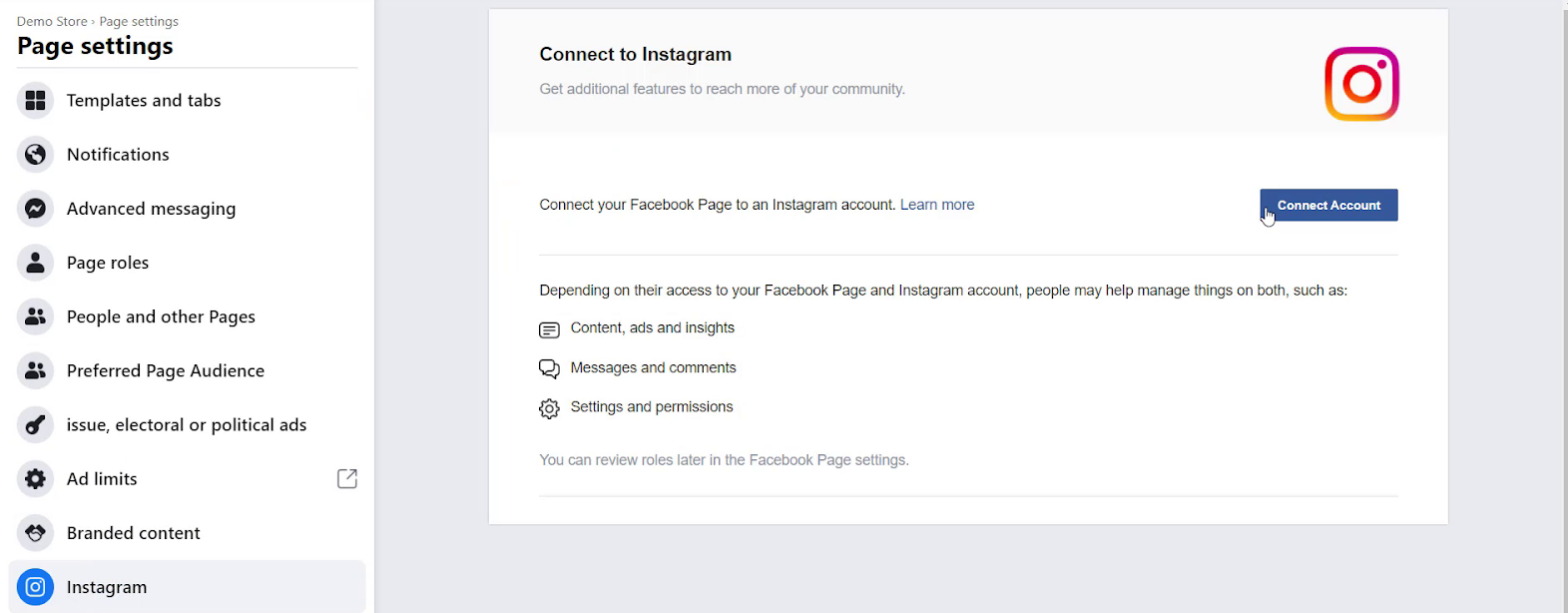This screenshot has height=613, width=1568.
Task: Click the political ads guitar-shaped icon
Action: click(35, 424)
